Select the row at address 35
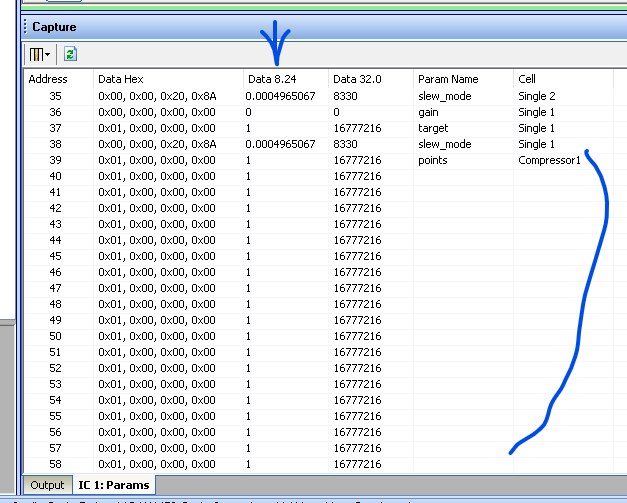 pos(319,96)
